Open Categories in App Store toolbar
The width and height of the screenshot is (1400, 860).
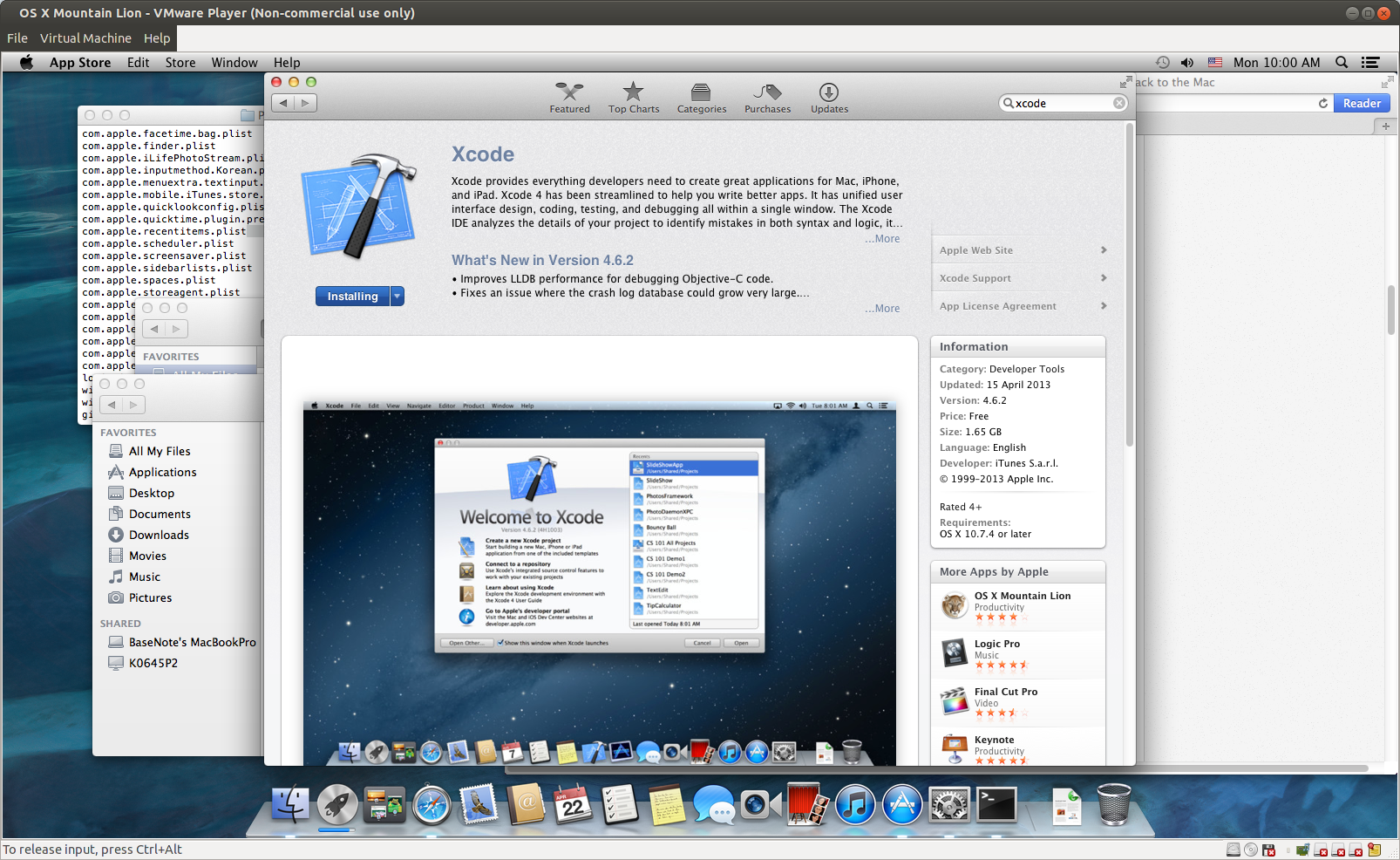tap(702, 98)
